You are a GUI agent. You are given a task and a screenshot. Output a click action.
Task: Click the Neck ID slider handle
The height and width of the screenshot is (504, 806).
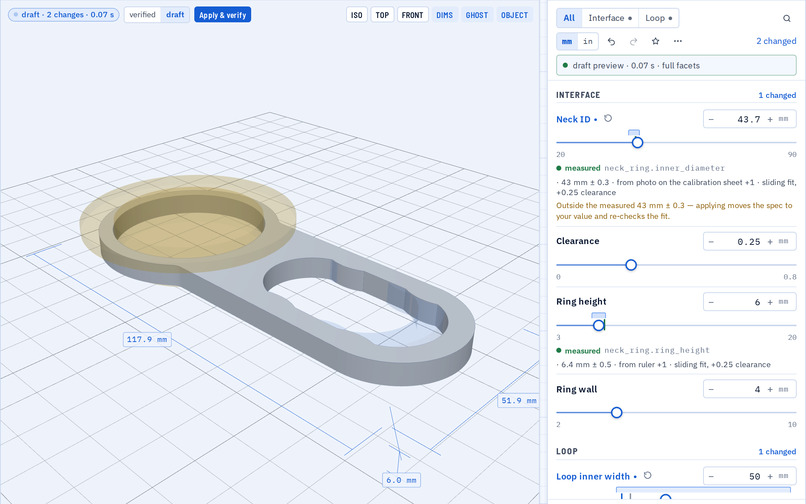pos(637,142)
